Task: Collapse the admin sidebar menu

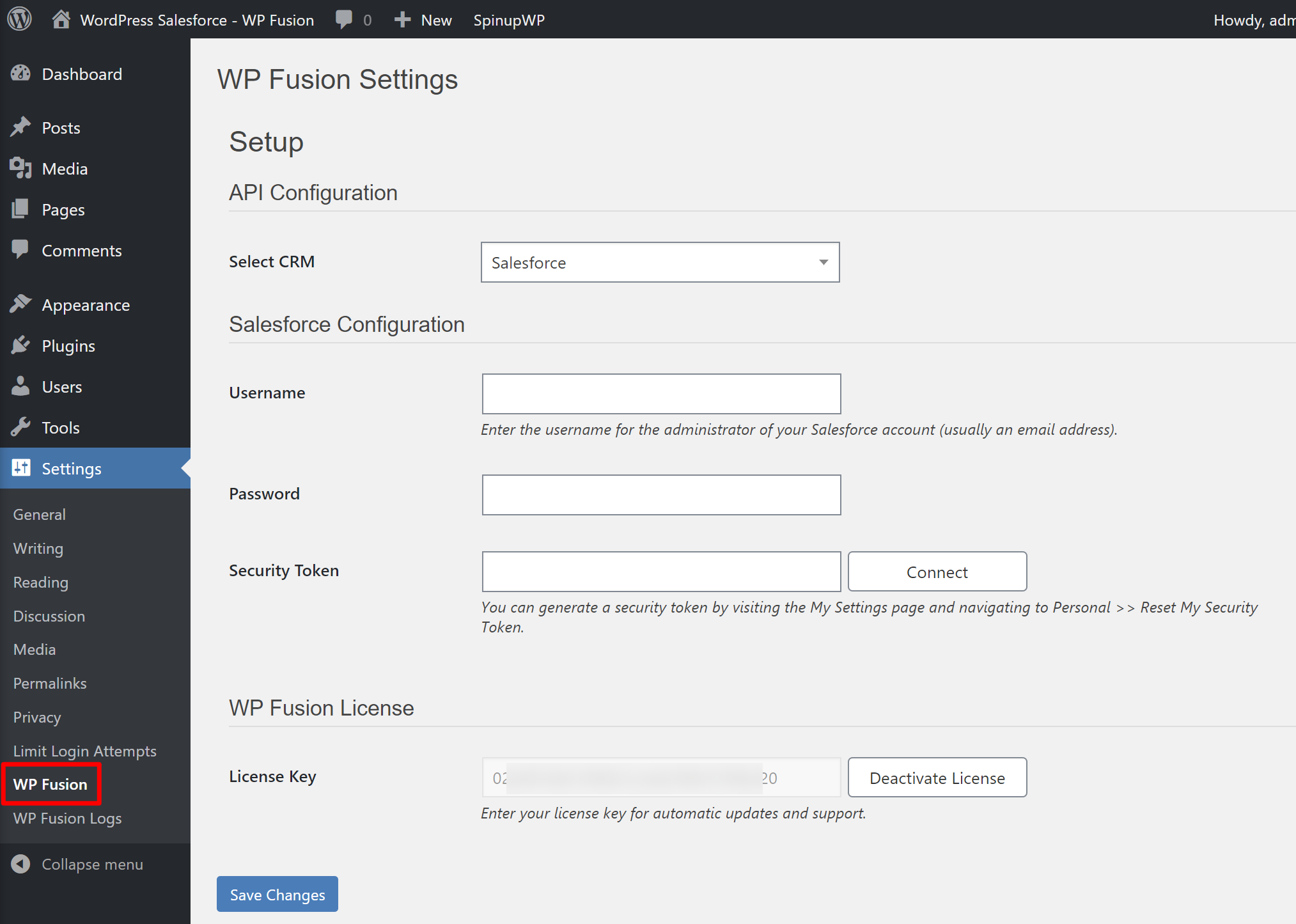Action: [21, 864]
